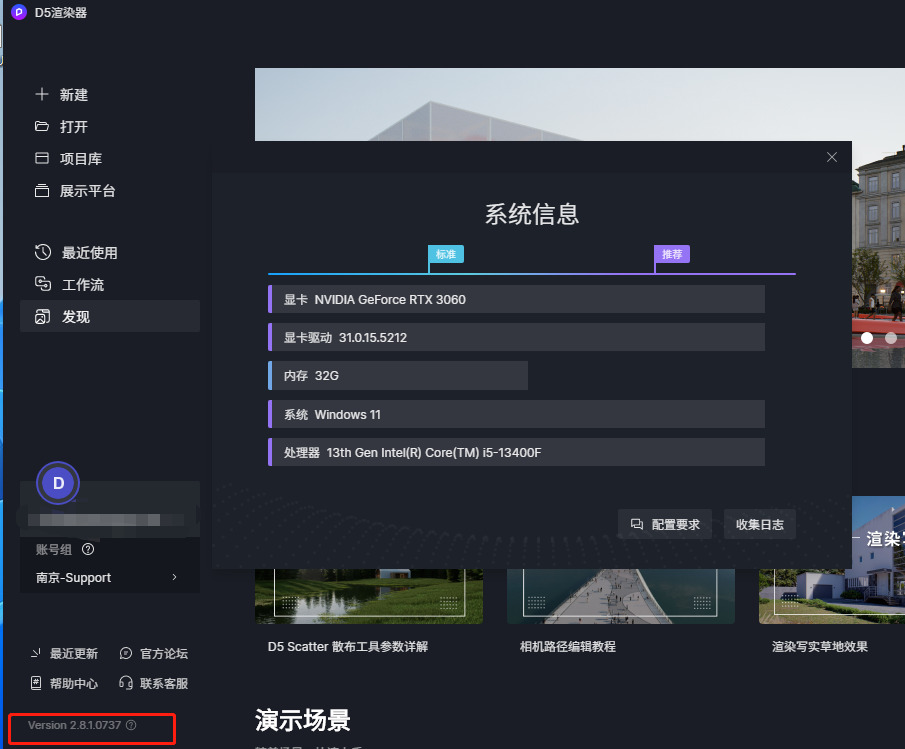Click the 最近更新 icon

[x=36, y=653]
